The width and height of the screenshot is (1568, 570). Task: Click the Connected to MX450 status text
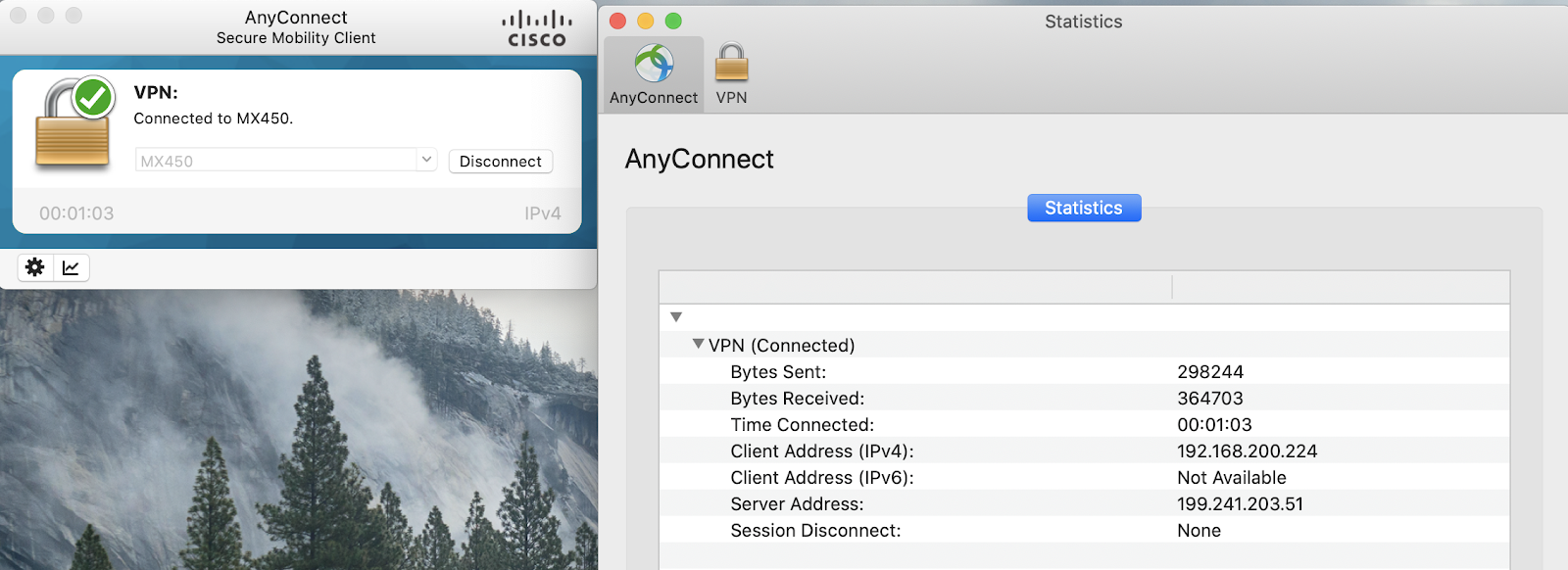click(214, 119)
